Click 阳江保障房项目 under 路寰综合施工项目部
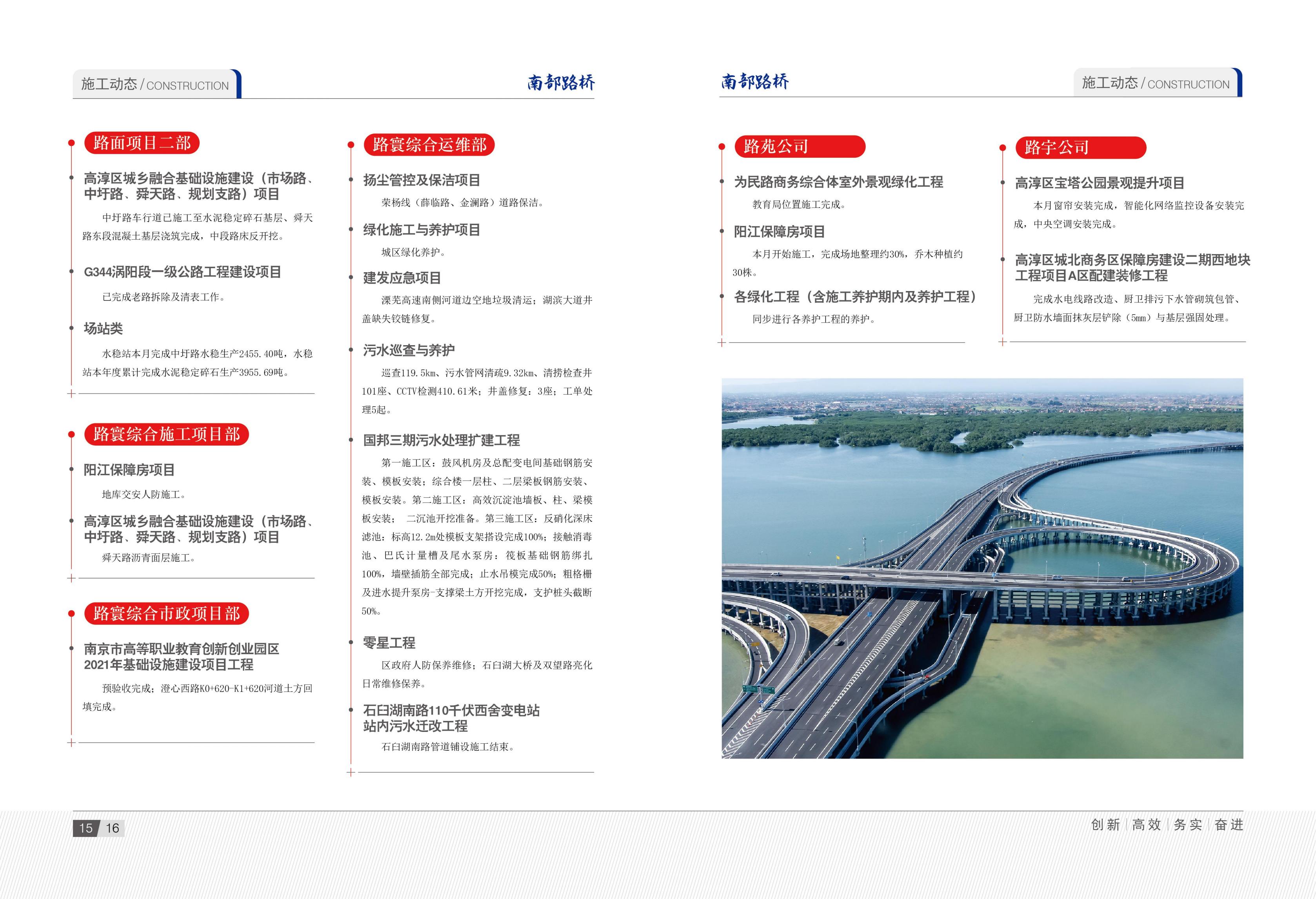This screenshot has width=1316, height=899. (129, 470)
